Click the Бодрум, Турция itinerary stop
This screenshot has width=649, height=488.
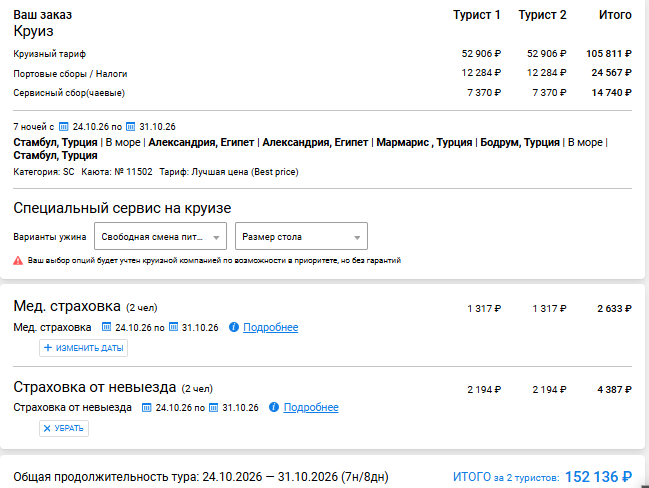520,142
